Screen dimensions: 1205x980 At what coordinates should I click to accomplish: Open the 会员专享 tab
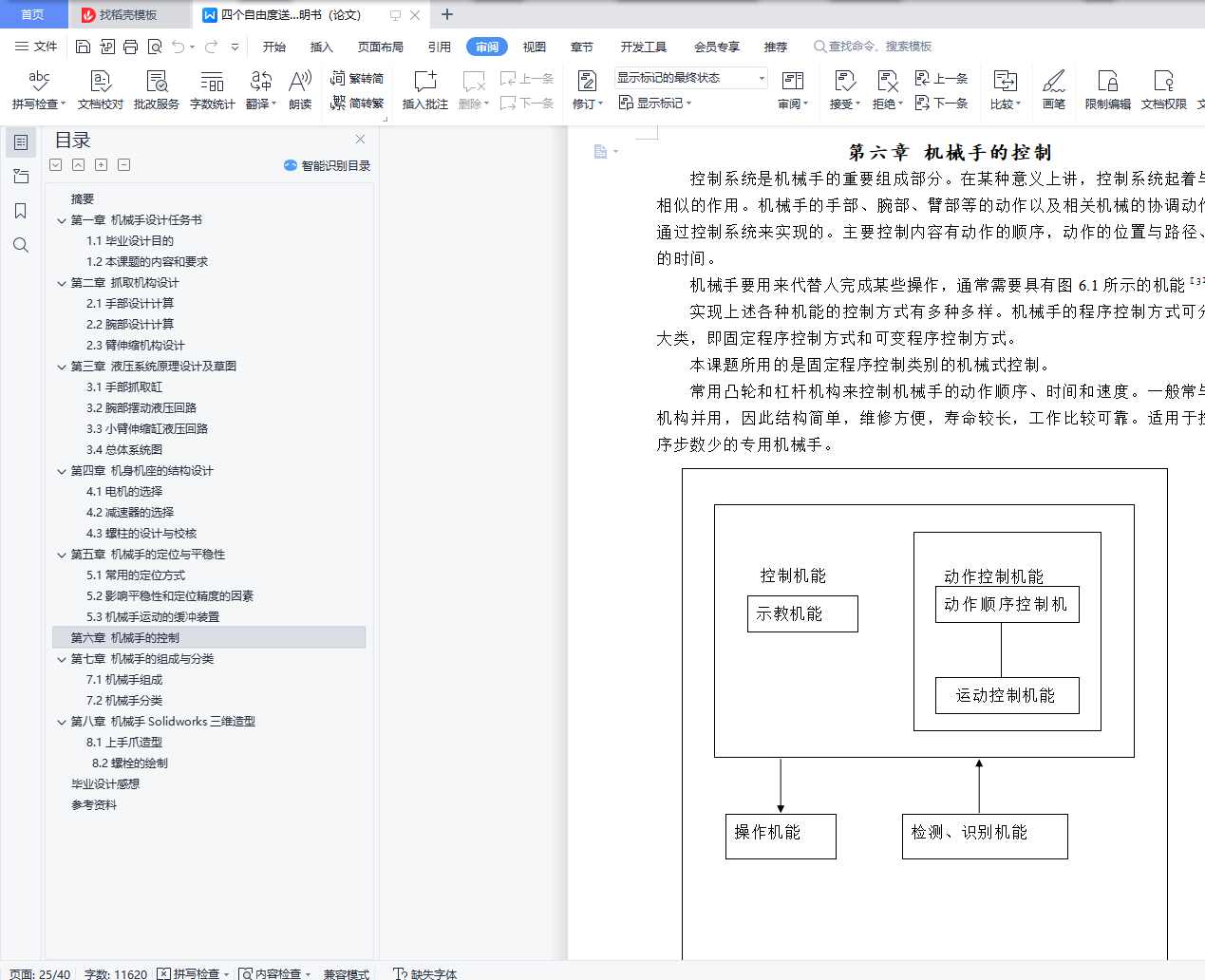[717, 47]
